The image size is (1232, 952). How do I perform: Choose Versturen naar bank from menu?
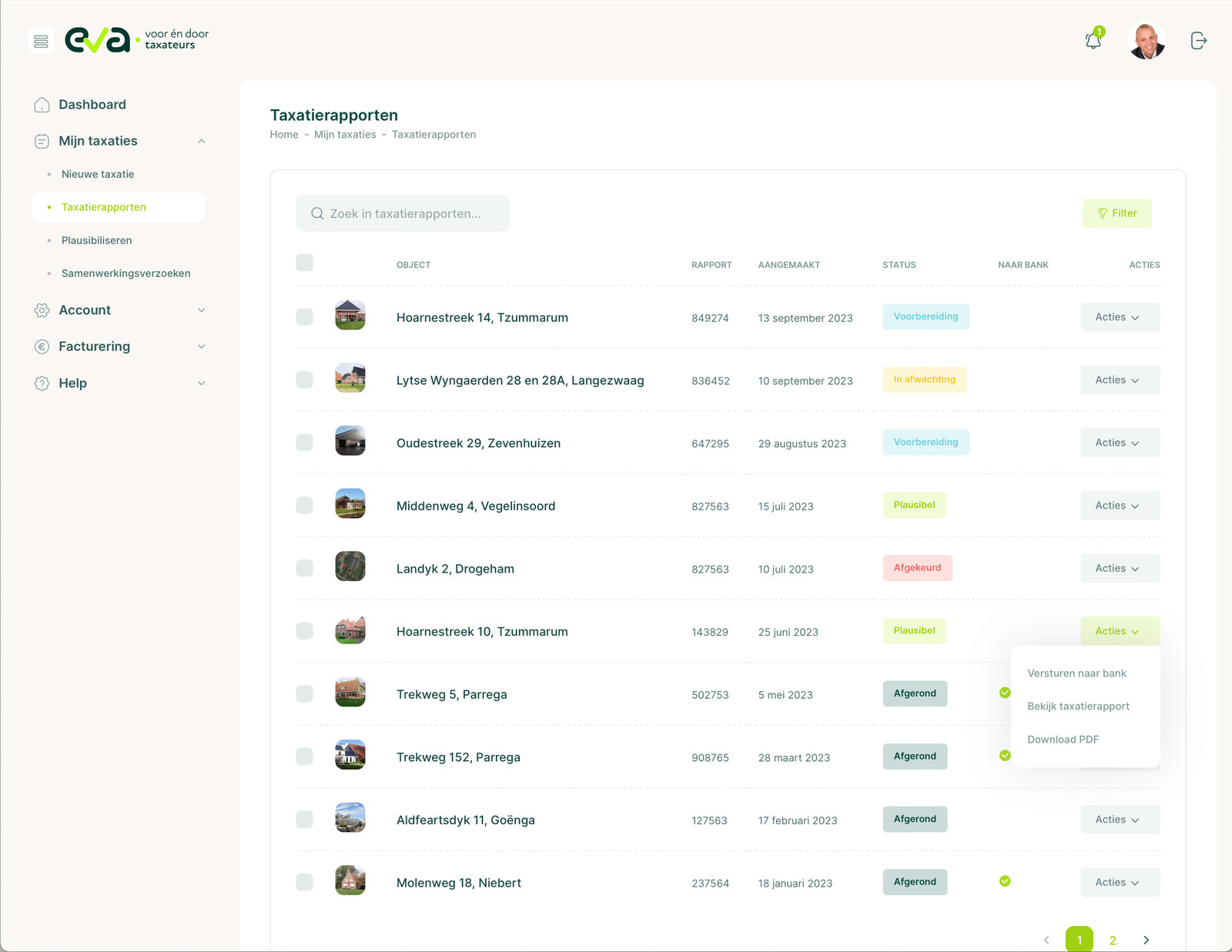pyautogui.click(x=1076, y=673)
